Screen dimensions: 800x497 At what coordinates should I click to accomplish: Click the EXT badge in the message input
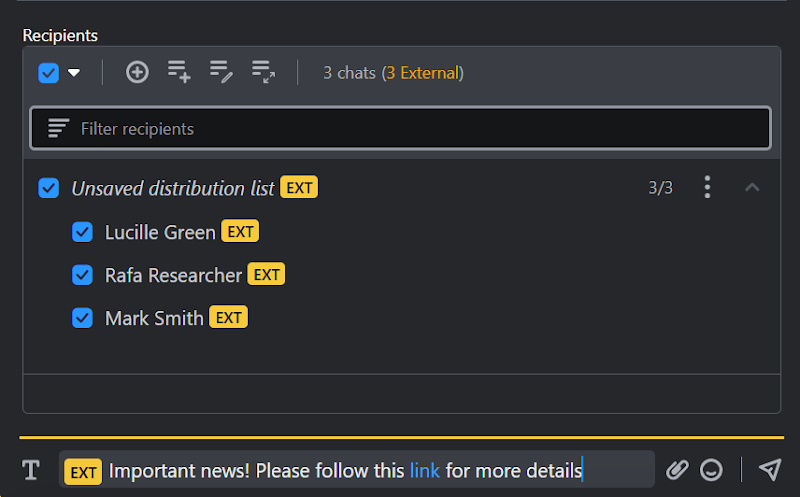[x=83, y=472]
